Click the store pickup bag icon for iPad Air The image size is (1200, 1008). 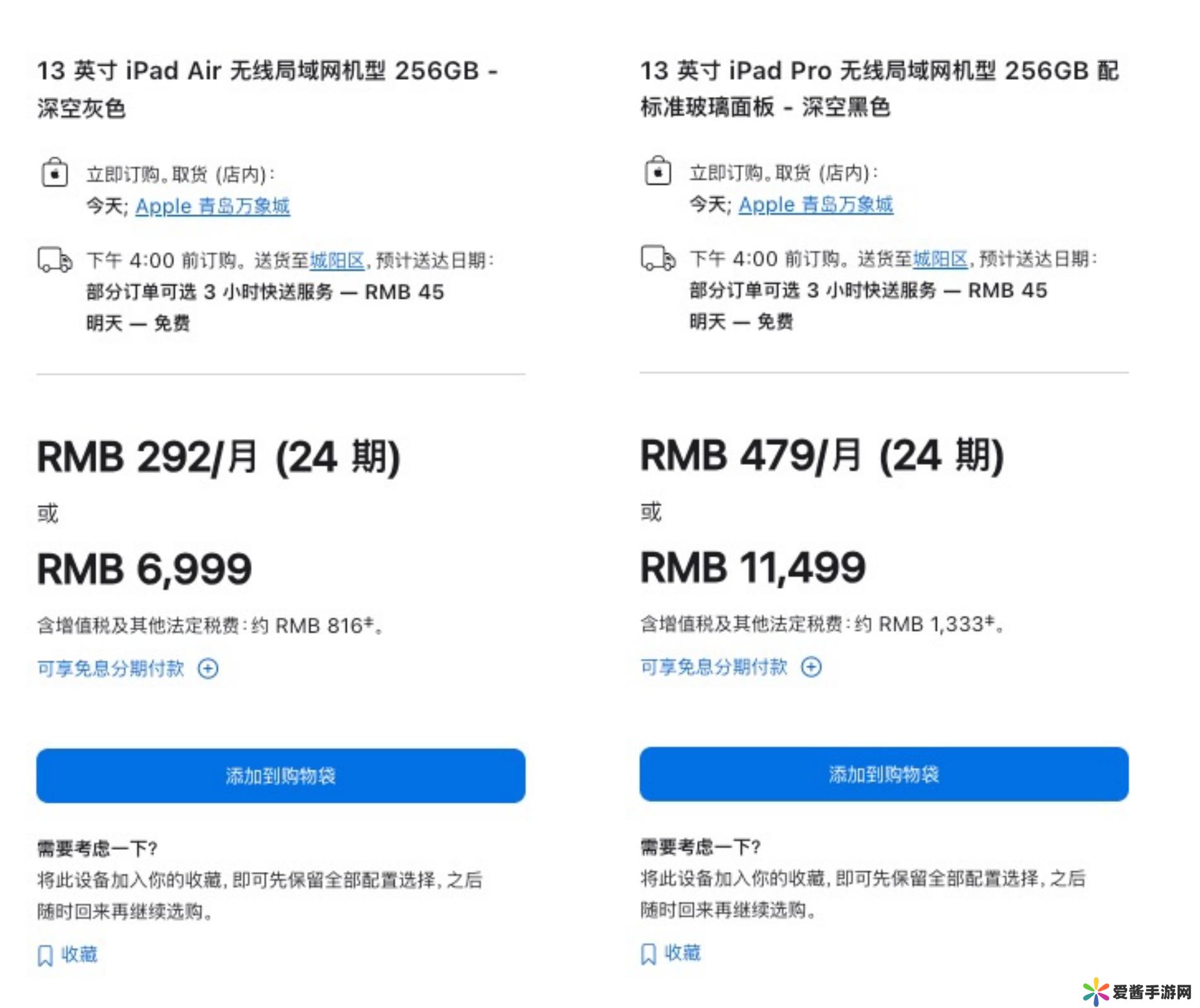[55, 172]
